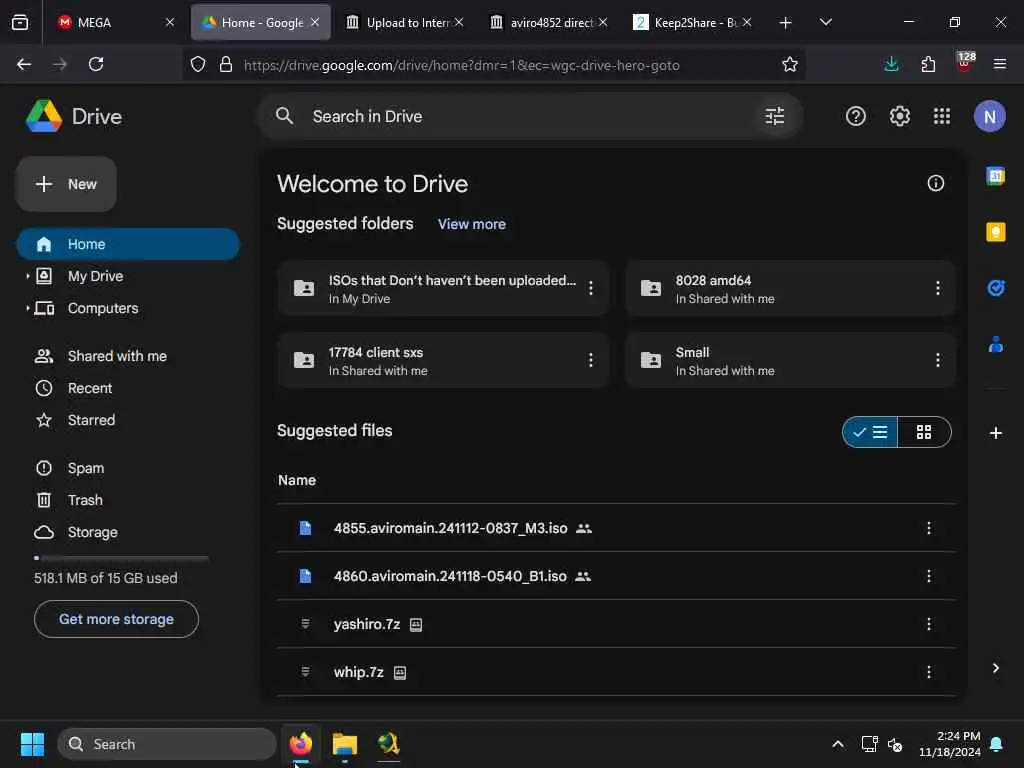Viewport: 1024px width, 768px height.
Task: Open Drive search filter options icon
Action: click(x=775, y=116)
